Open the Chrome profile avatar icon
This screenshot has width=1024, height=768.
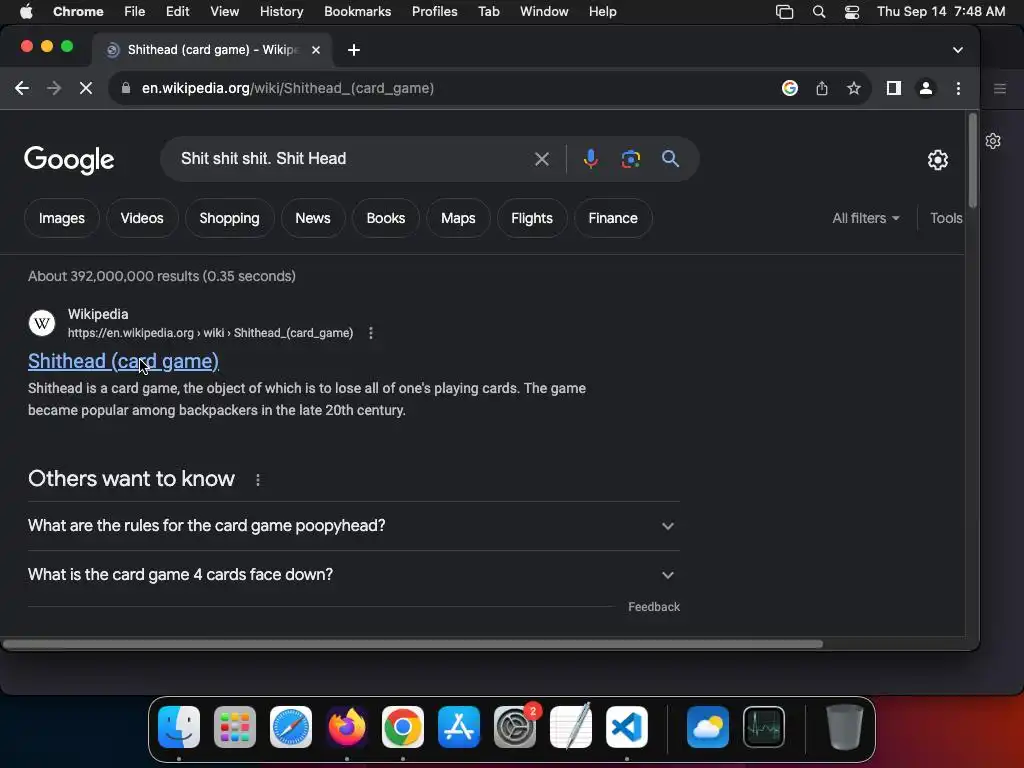coord(925,88)
